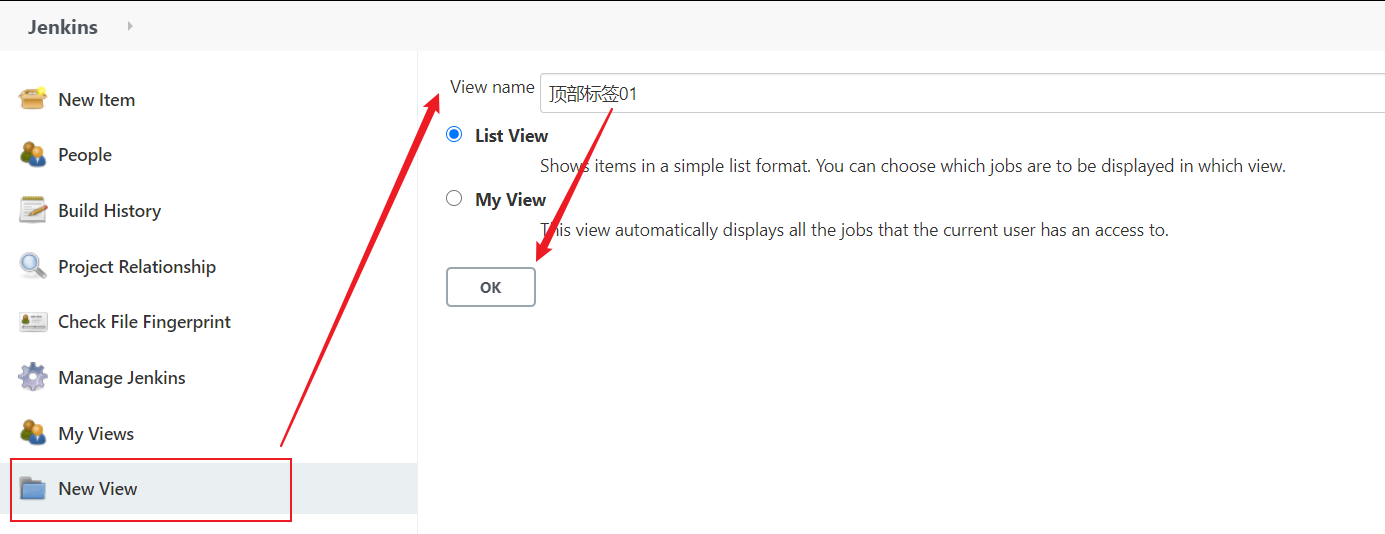
Task: Open Manage Jenkins text link
Action: click(x=122, y=377)
